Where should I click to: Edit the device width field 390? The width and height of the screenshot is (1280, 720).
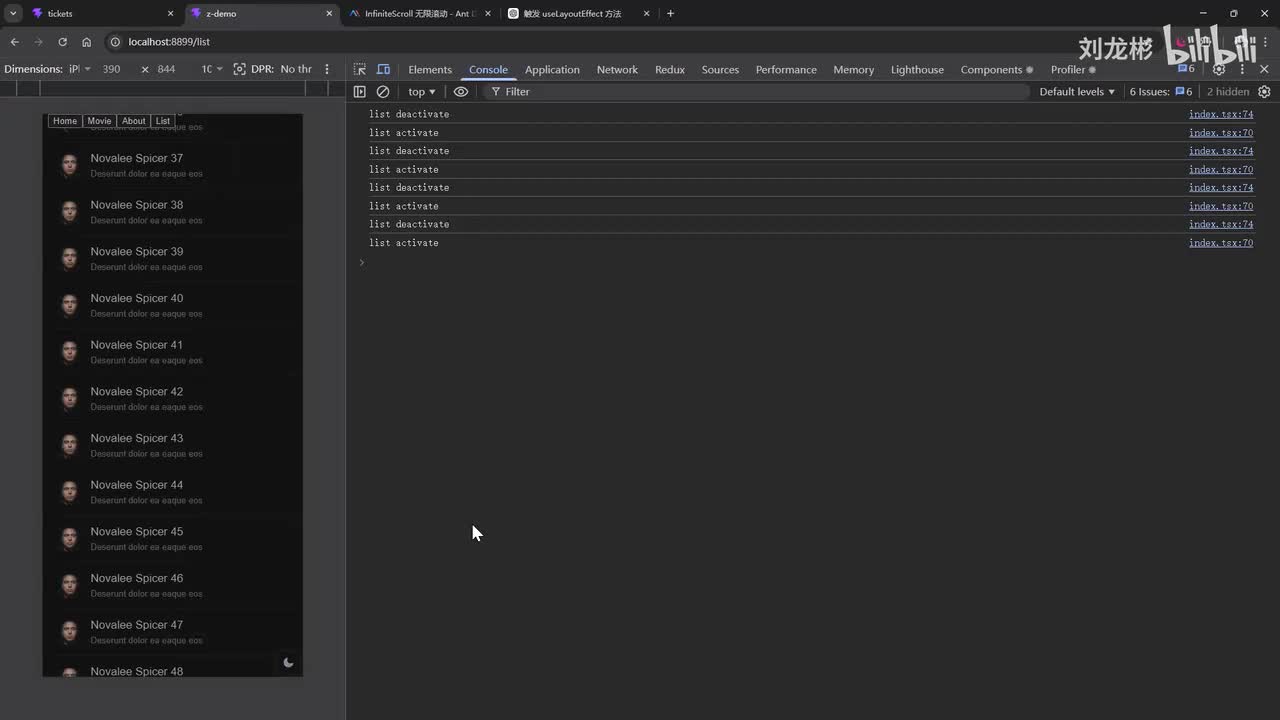click(112, 69)
